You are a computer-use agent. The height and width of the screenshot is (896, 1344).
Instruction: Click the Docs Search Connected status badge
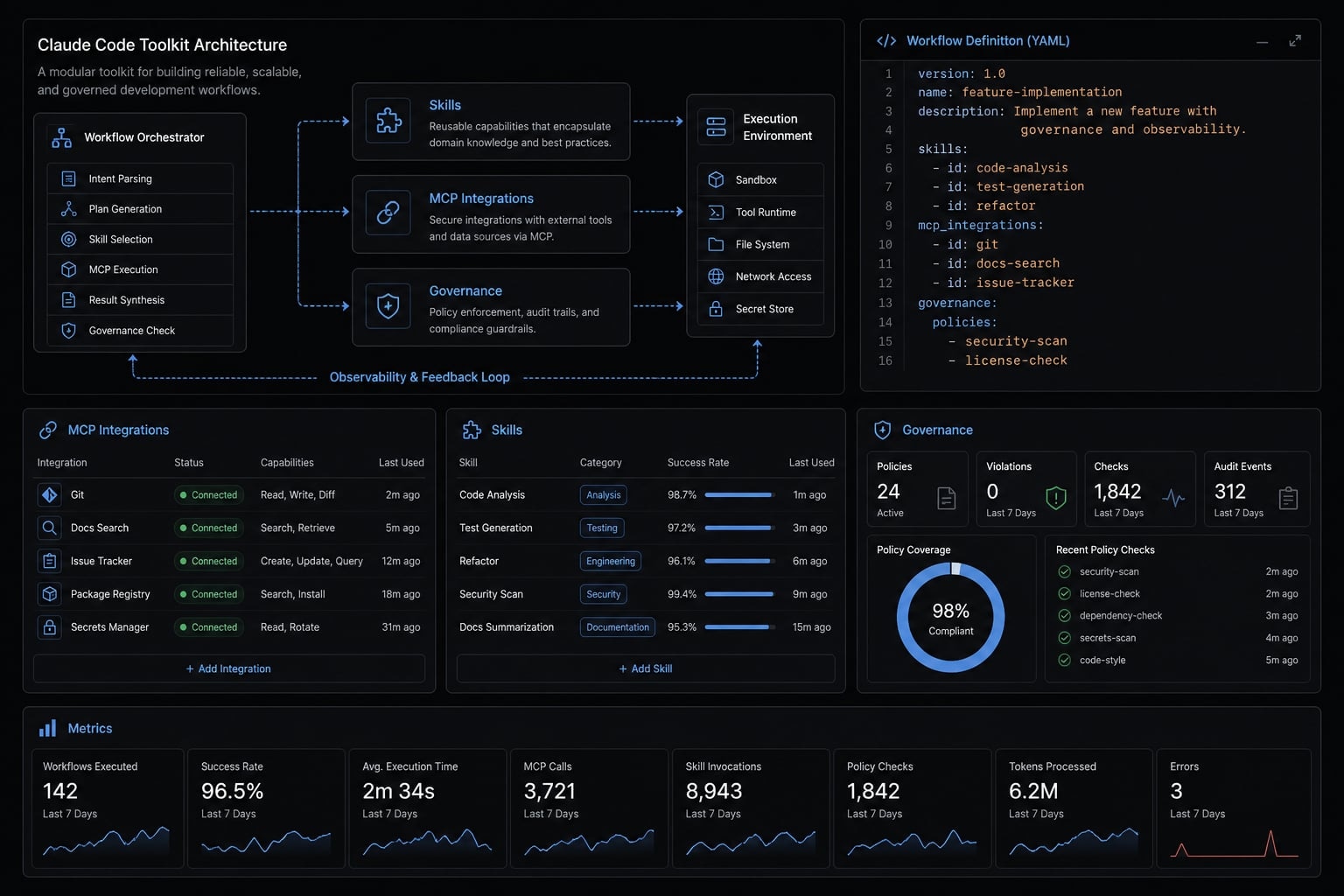tap(208, 528)
